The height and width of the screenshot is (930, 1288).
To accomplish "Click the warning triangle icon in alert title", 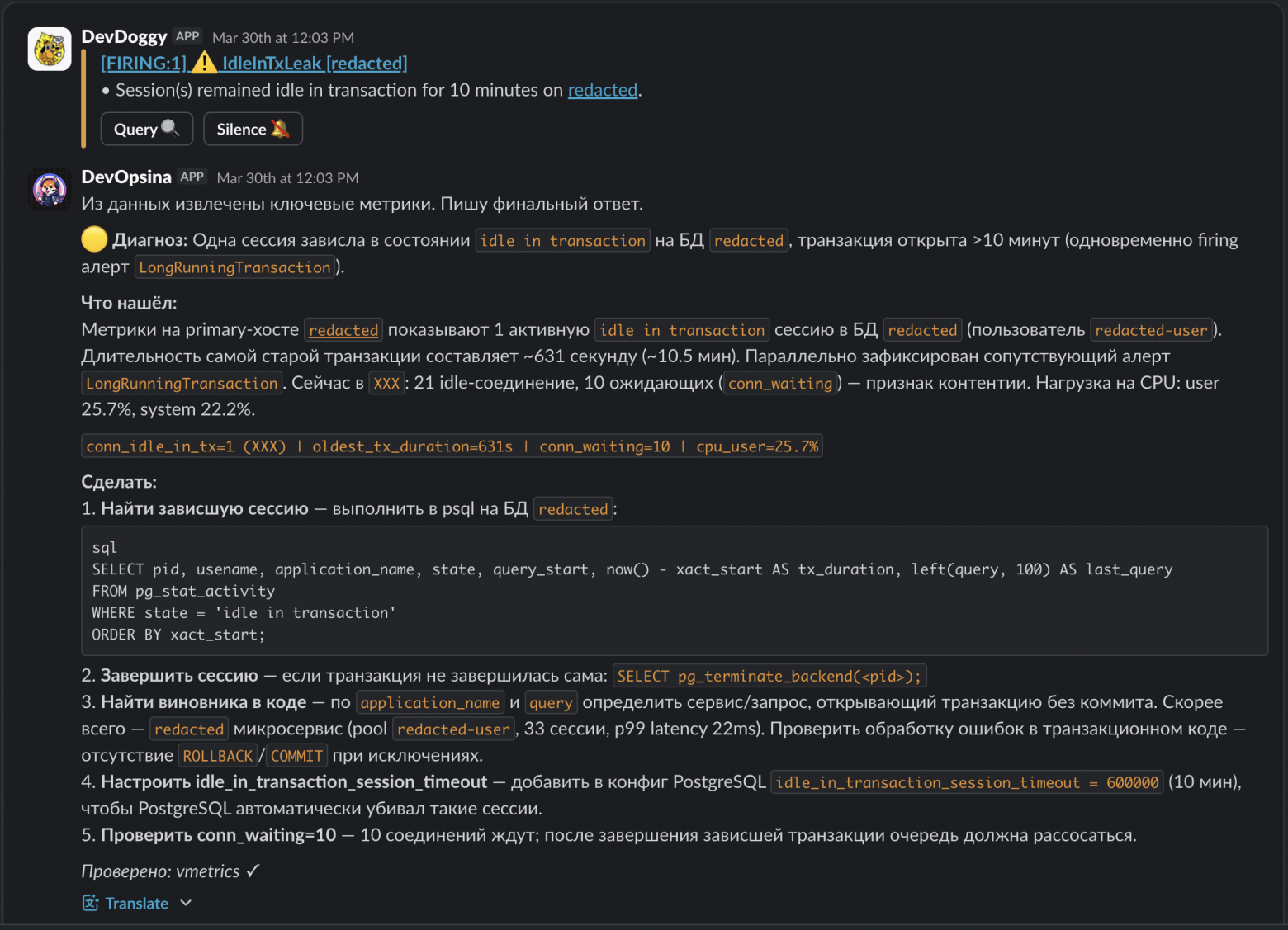I will [x=204, y=63].
